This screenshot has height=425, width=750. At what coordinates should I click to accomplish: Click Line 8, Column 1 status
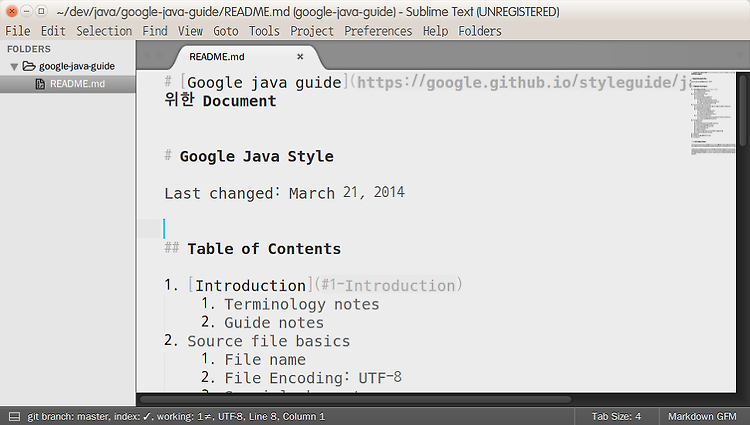coord(287,416)
